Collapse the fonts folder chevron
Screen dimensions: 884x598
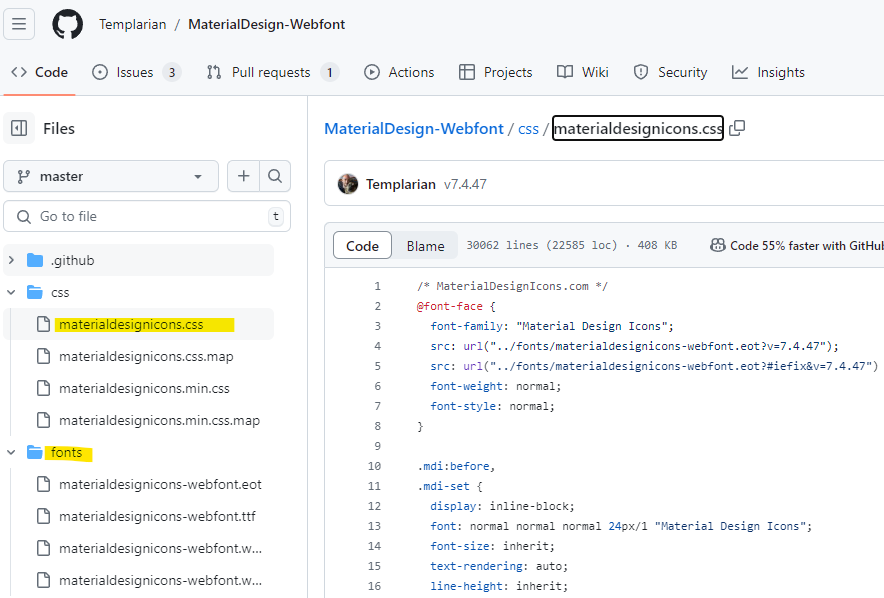(x=11, y=453)
